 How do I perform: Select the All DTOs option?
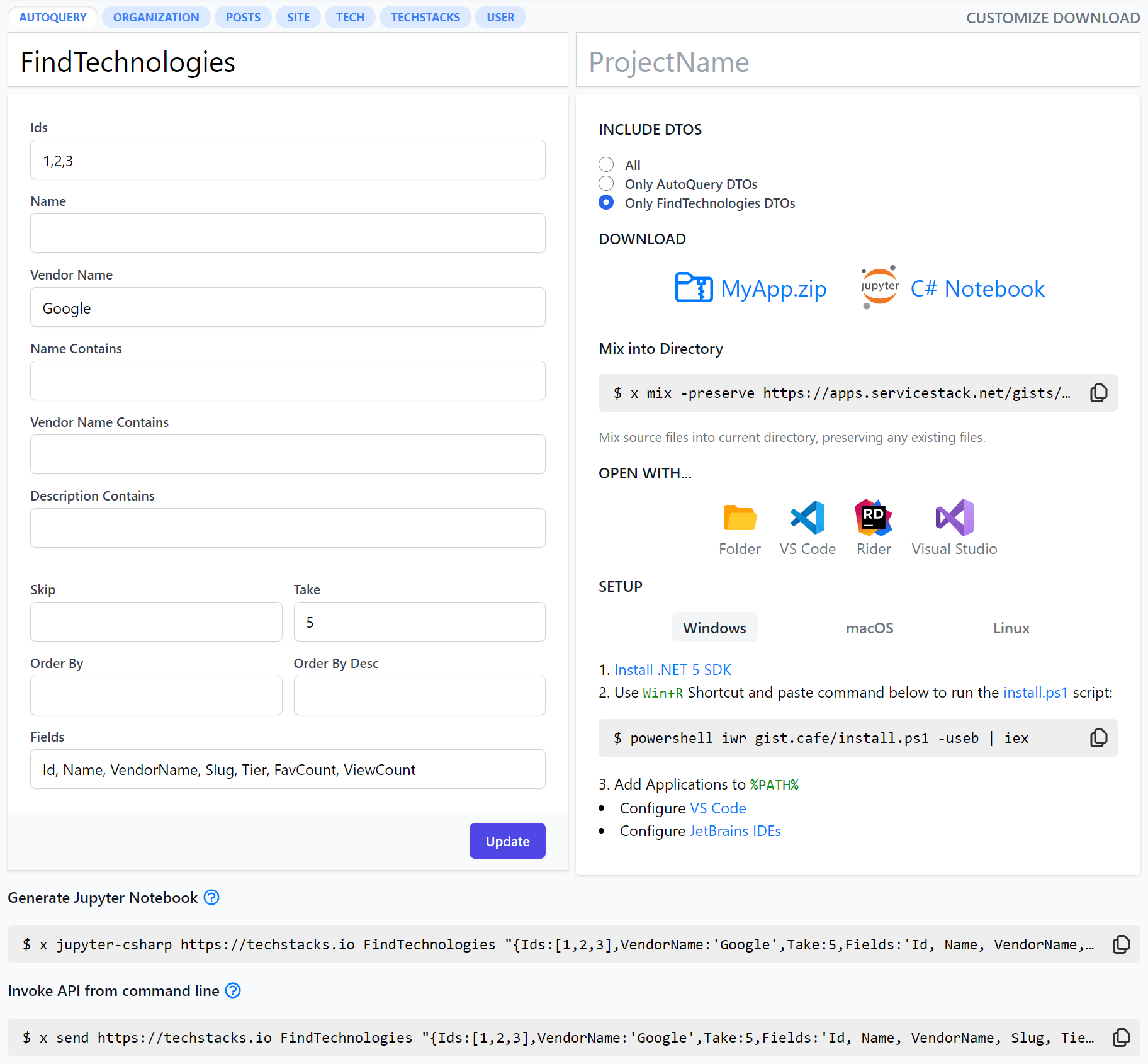605,164
